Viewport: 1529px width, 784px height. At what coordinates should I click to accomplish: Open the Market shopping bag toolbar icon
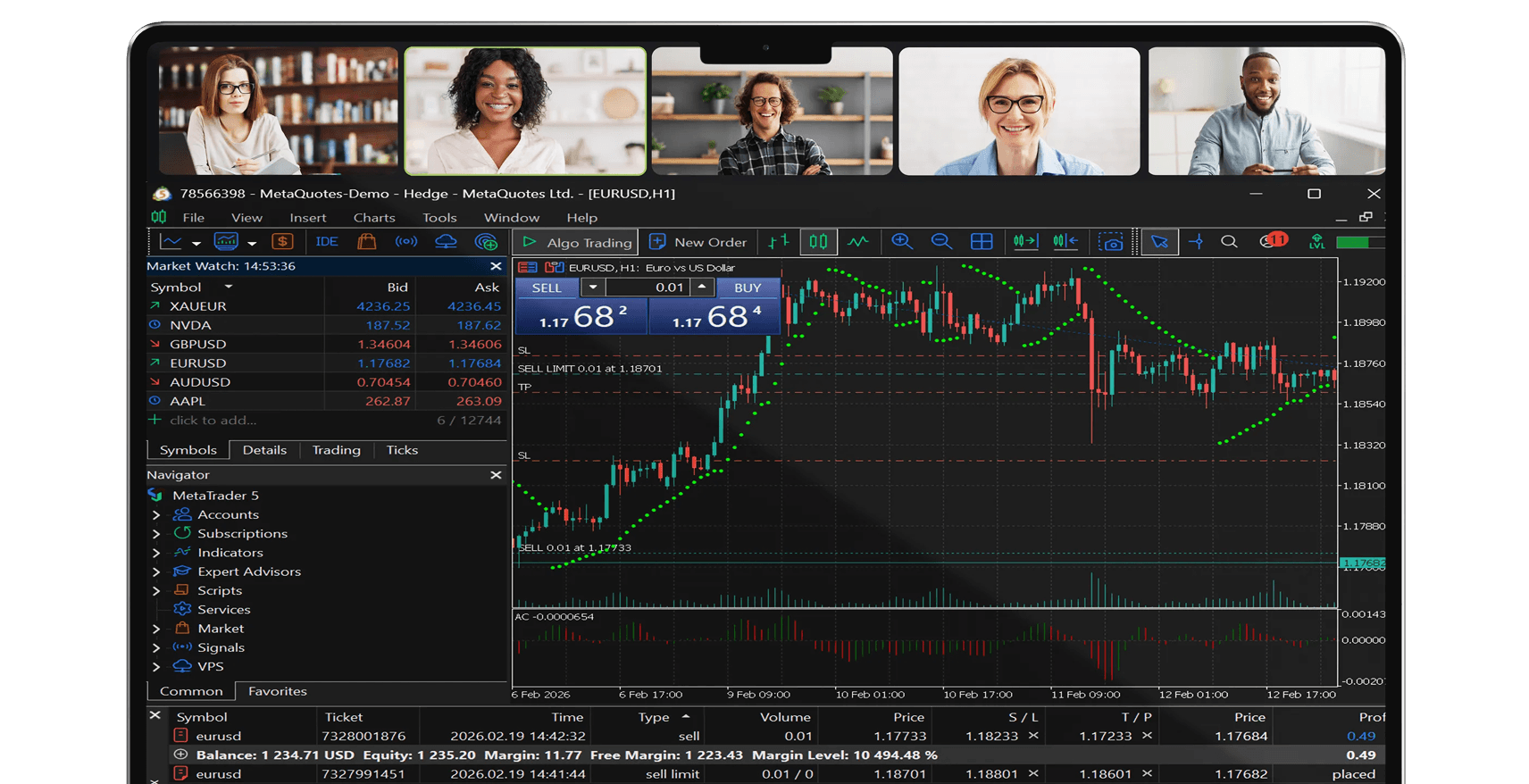click(x=366, y=242)
